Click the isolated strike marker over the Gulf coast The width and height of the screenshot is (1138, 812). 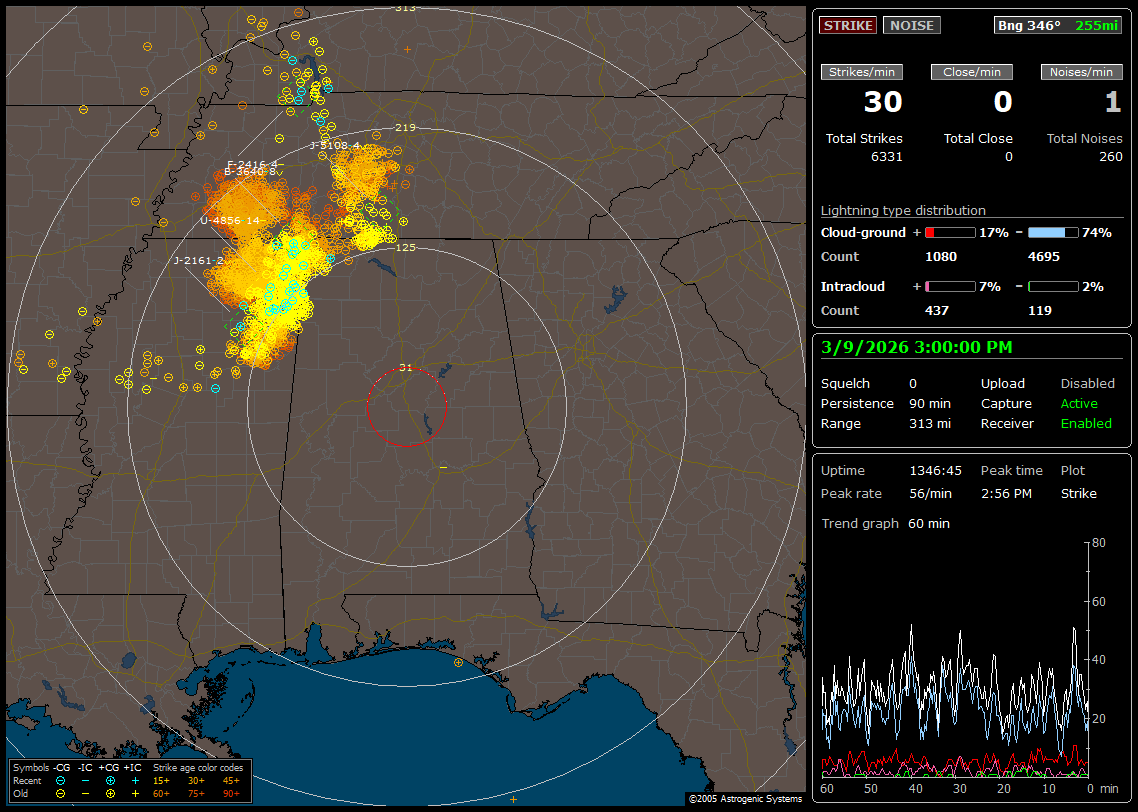458,662
